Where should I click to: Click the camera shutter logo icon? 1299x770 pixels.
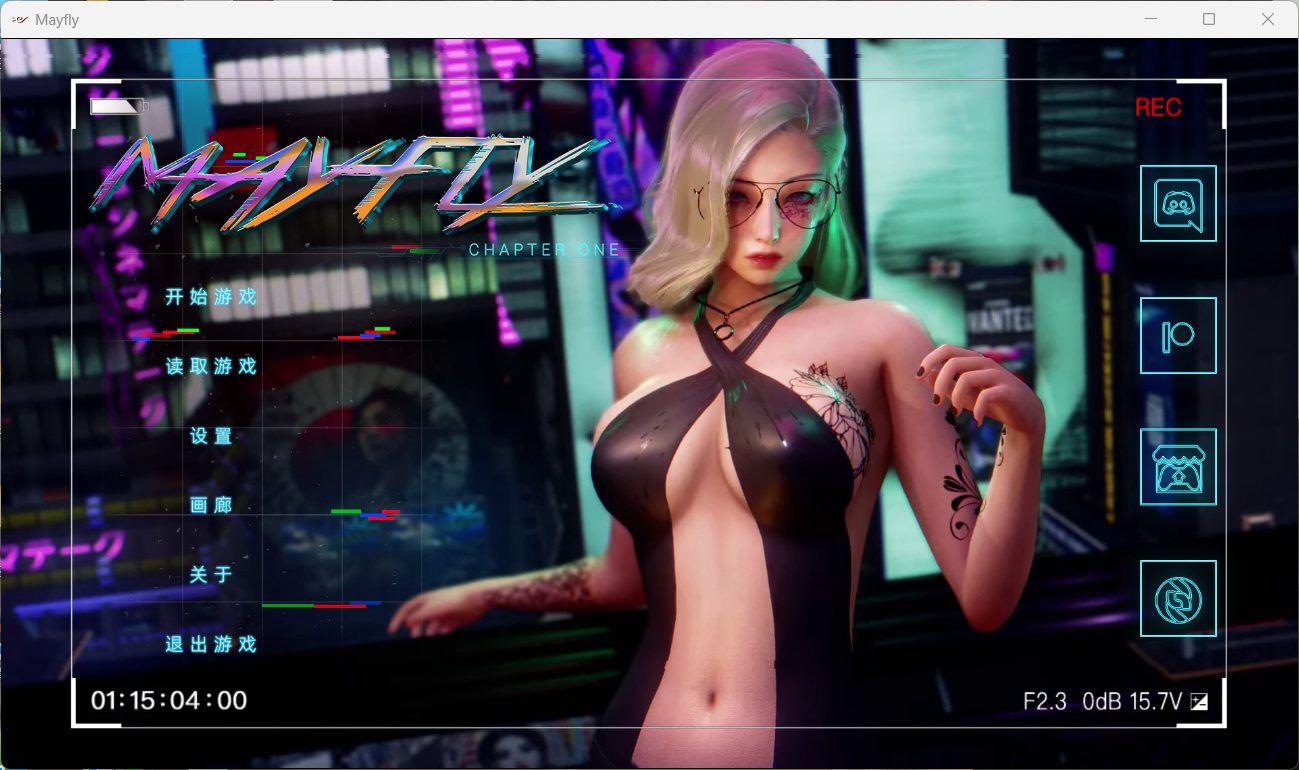[1178, 597]
